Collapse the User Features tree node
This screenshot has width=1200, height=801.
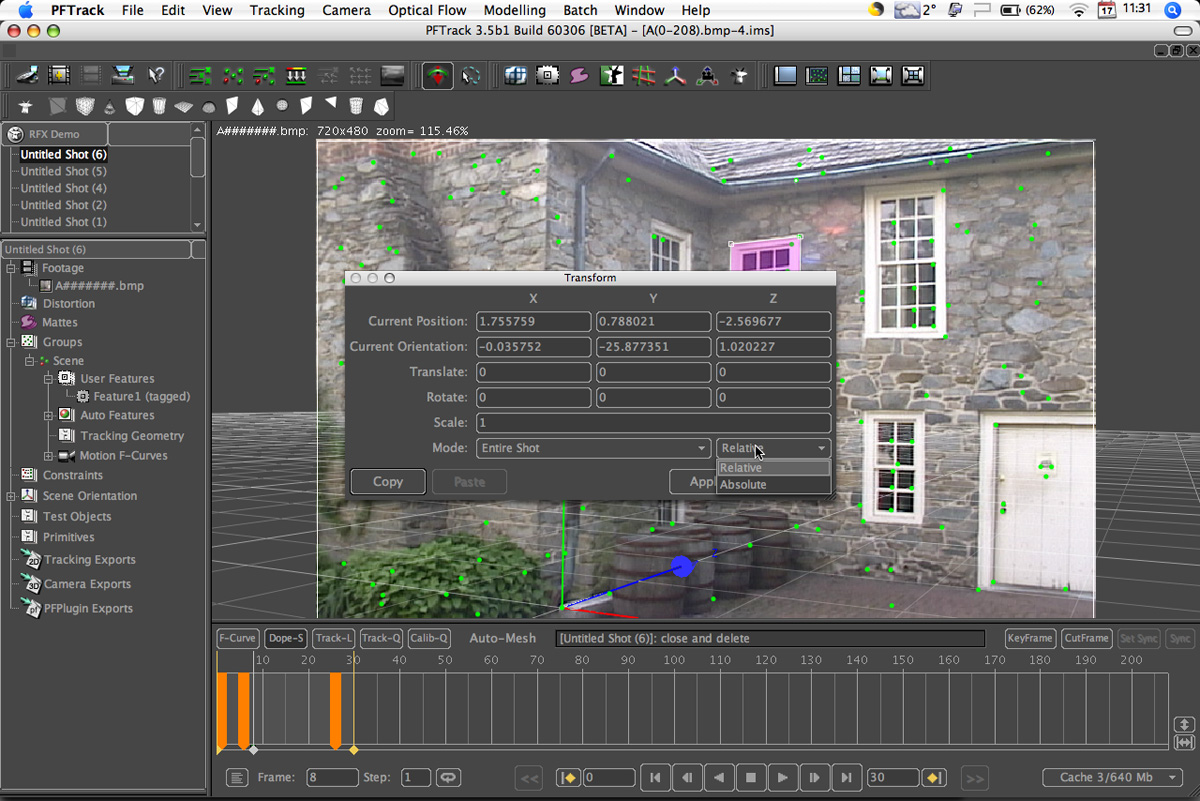point(48,379)
